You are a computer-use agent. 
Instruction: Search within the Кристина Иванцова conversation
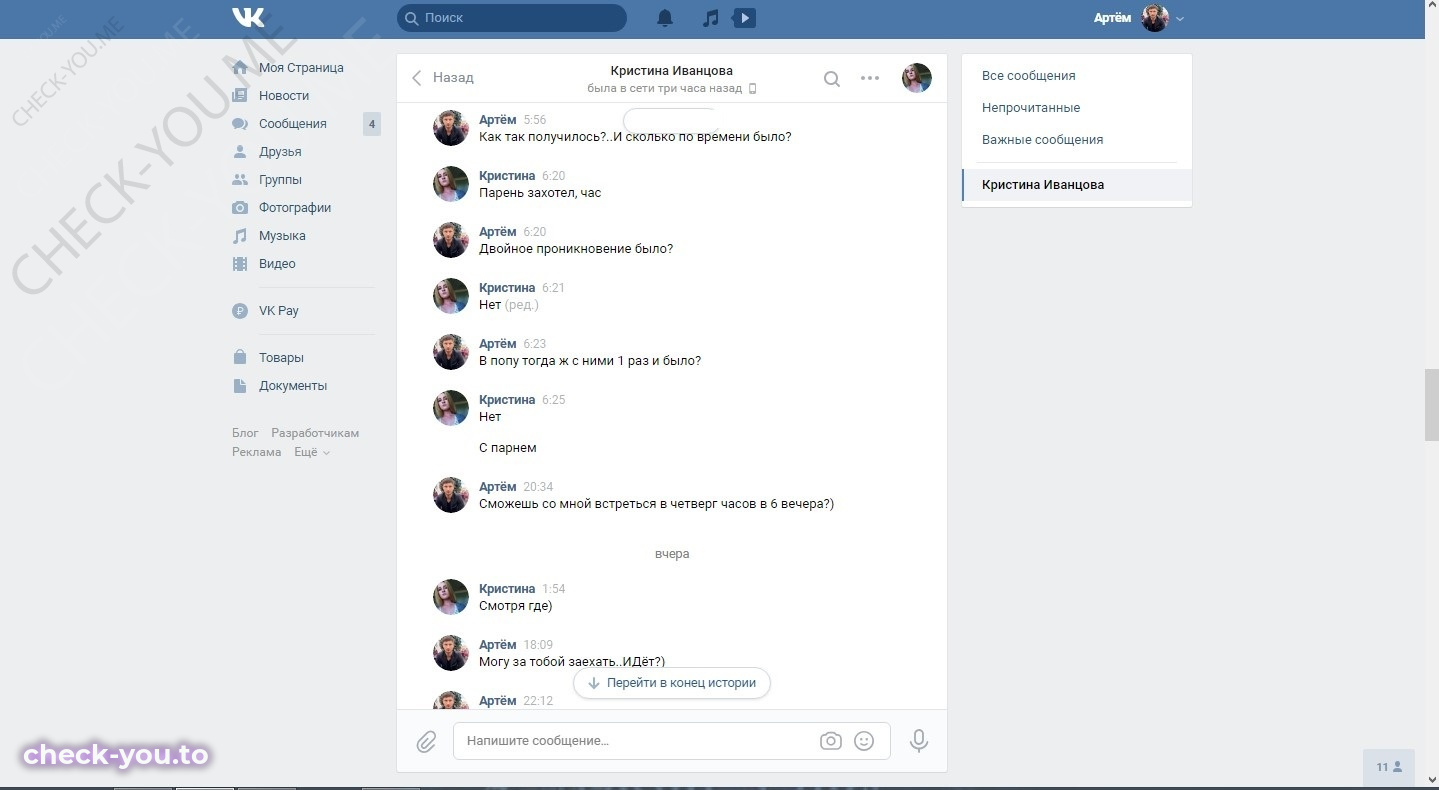click(x=831, y=79)
